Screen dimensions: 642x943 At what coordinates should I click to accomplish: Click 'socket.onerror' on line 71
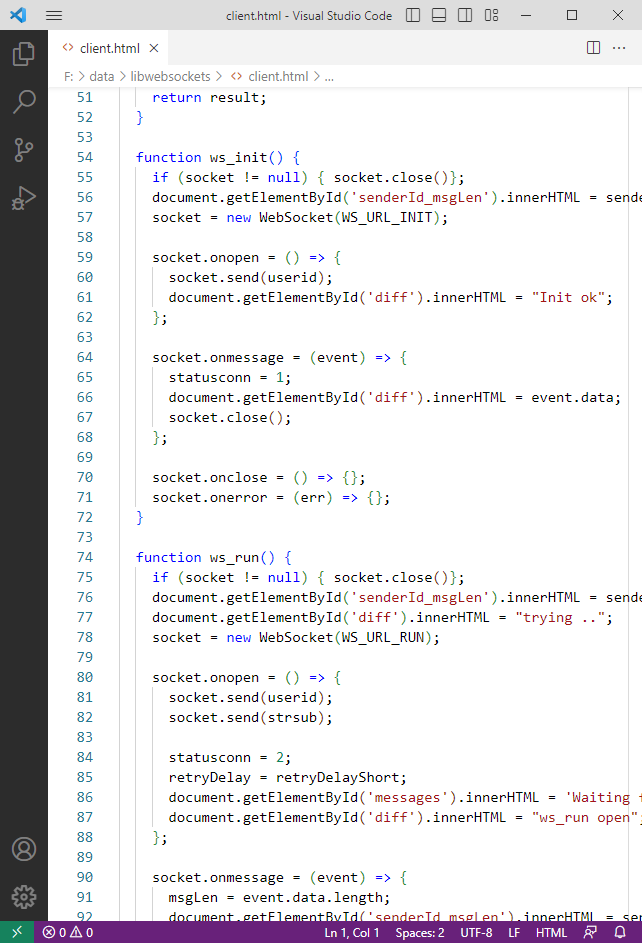pos(209,497)
